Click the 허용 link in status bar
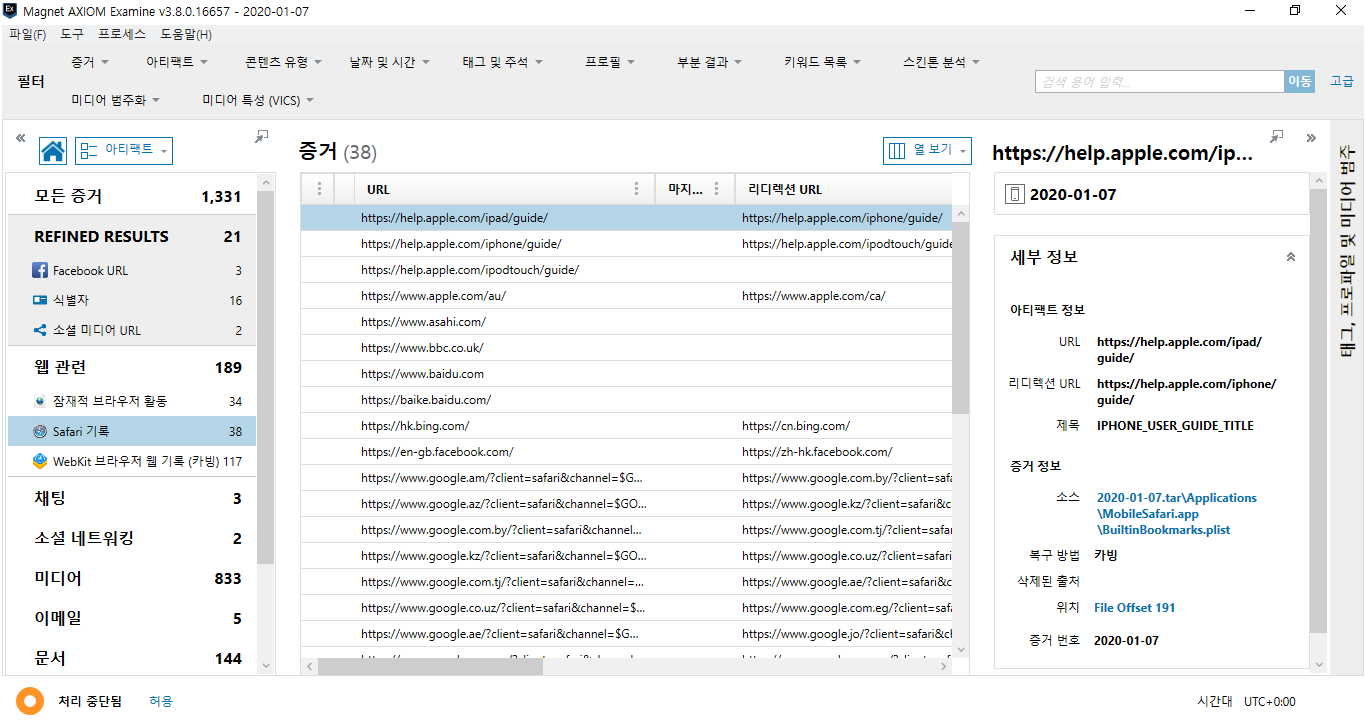 click(x=161, y=702)
